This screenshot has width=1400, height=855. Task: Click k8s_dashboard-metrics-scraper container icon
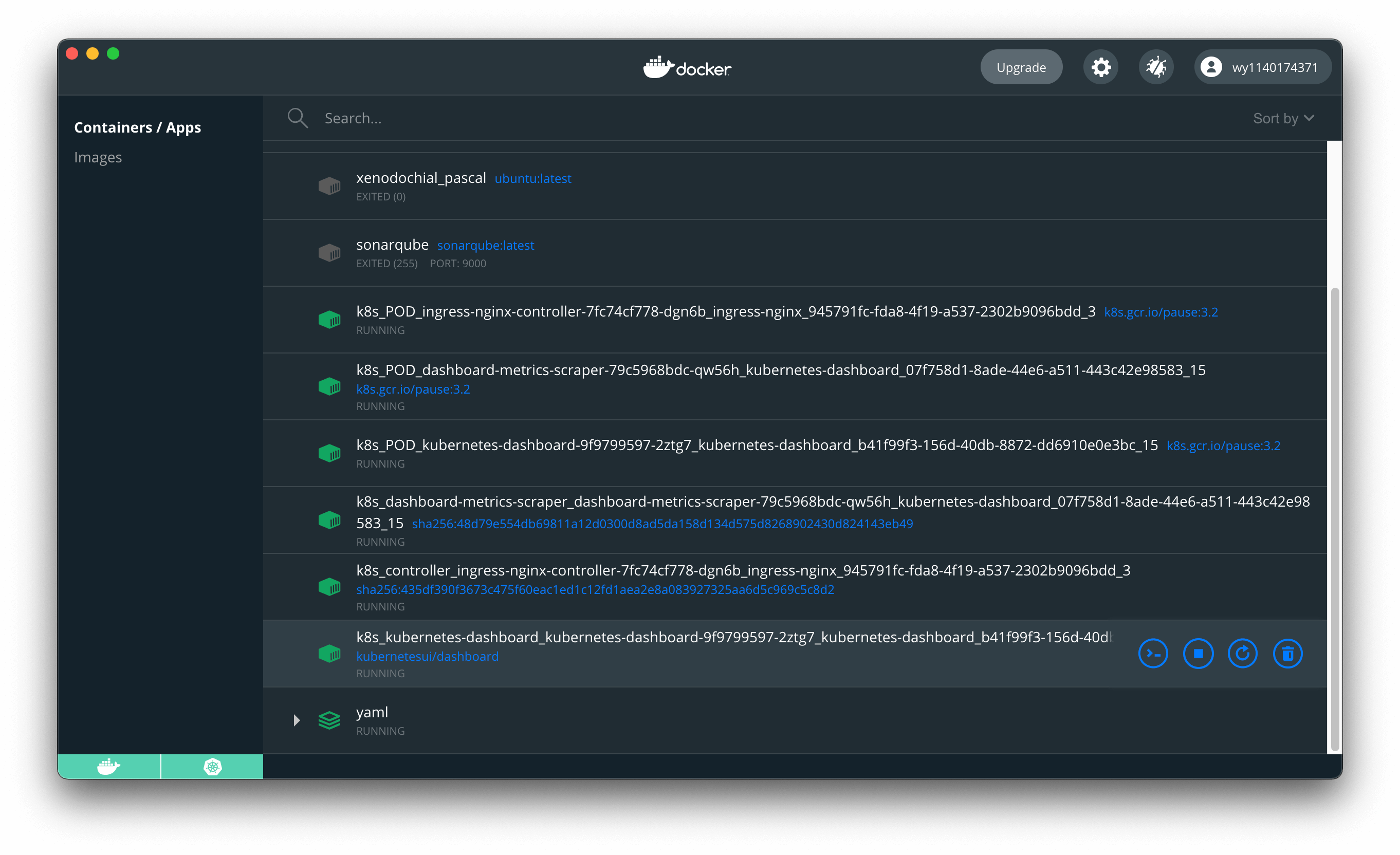[x=329, y=520]
